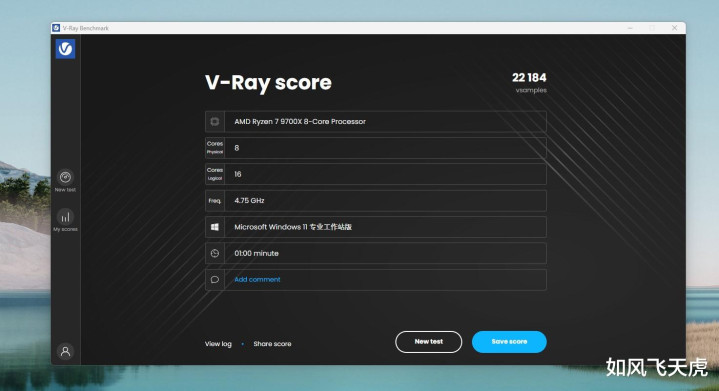Click the 01:00 minute duration text
The height and width of the screenshot is (391, 719).
point(256,253)
